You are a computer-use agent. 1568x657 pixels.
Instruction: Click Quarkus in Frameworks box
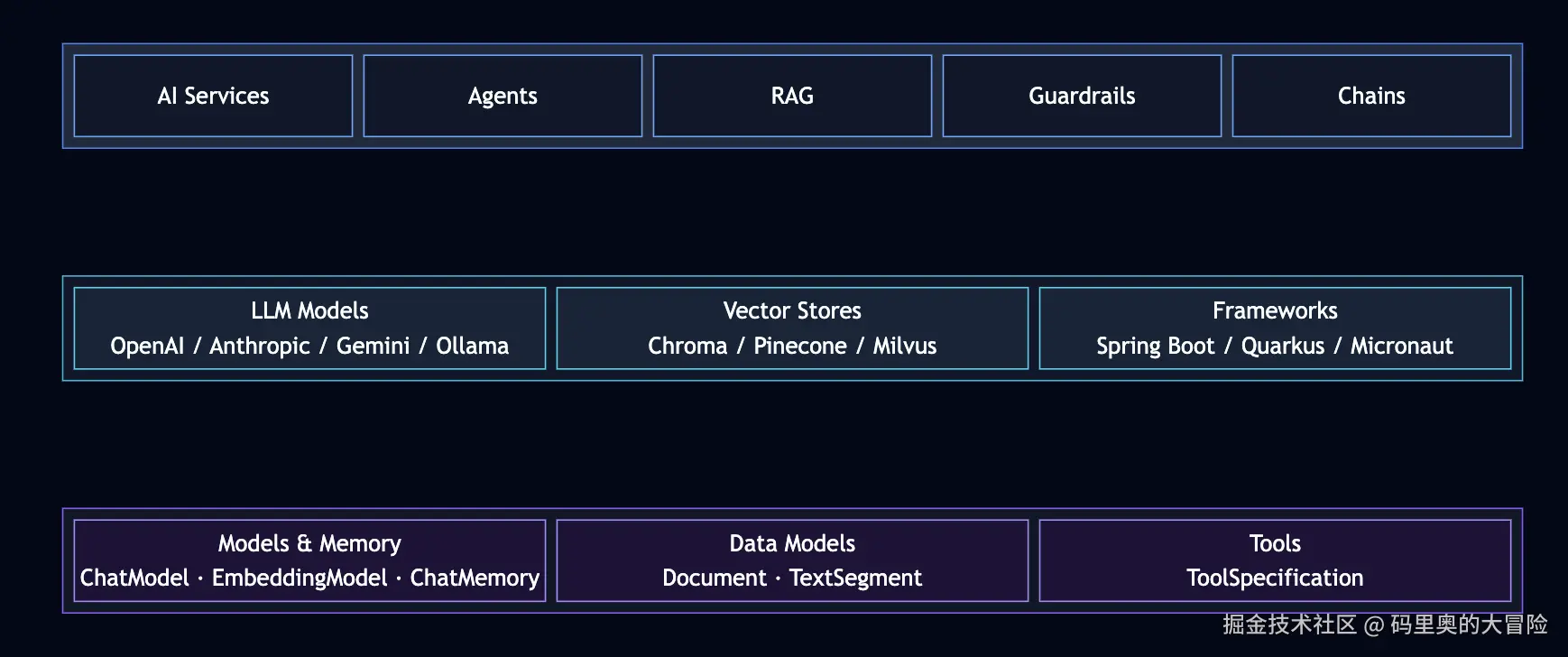pos(1283,346)
